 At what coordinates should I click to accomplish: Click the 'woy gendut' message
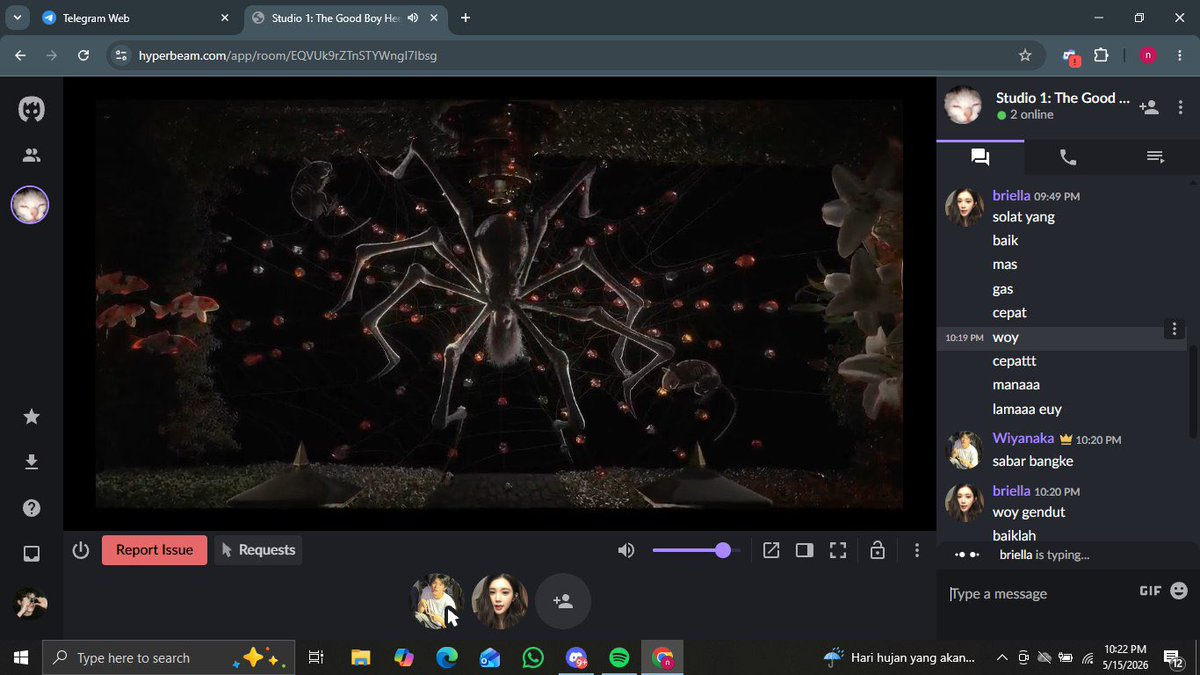(1029, 512)
